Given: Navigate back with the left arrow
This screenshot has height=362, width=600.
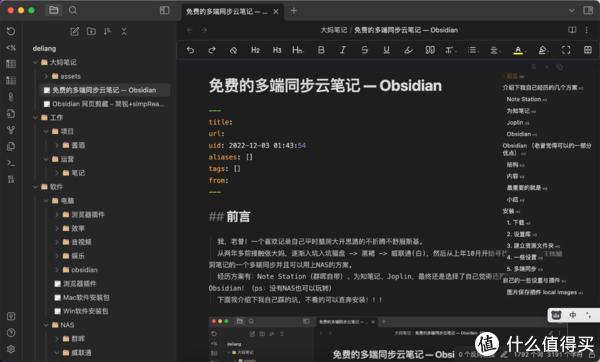Looking at the screenshot, I should pyautogui.click(x=189, y=30).
